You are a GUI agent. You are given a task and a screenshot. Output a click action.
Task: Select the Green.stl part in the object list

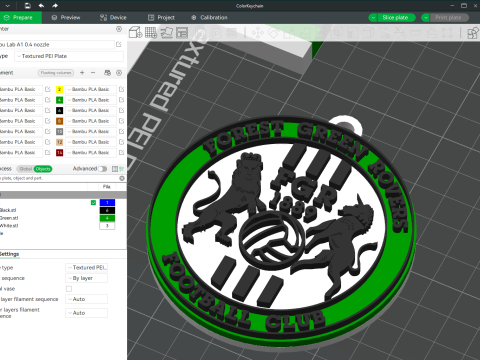pyautogui.click(x=9, y=218)
